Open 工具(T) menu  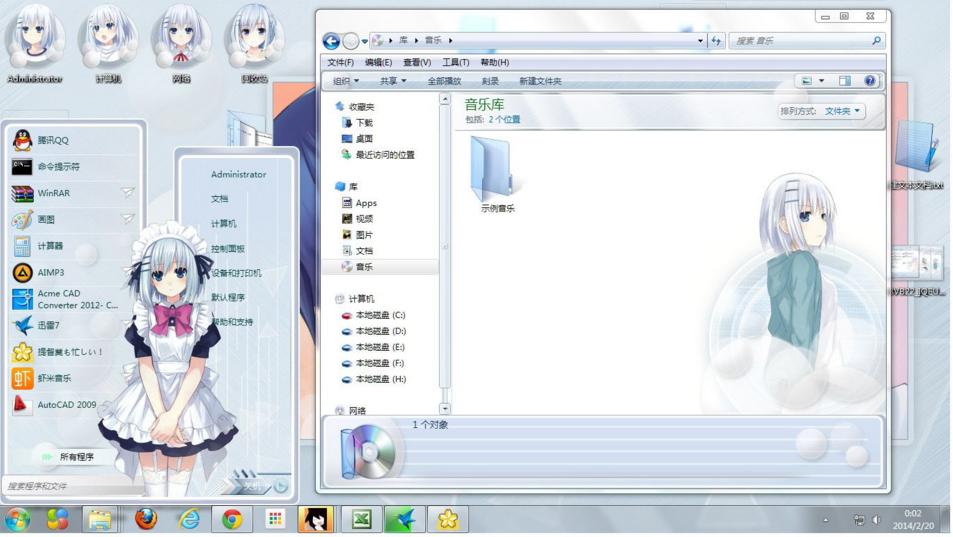pos(456,63)
